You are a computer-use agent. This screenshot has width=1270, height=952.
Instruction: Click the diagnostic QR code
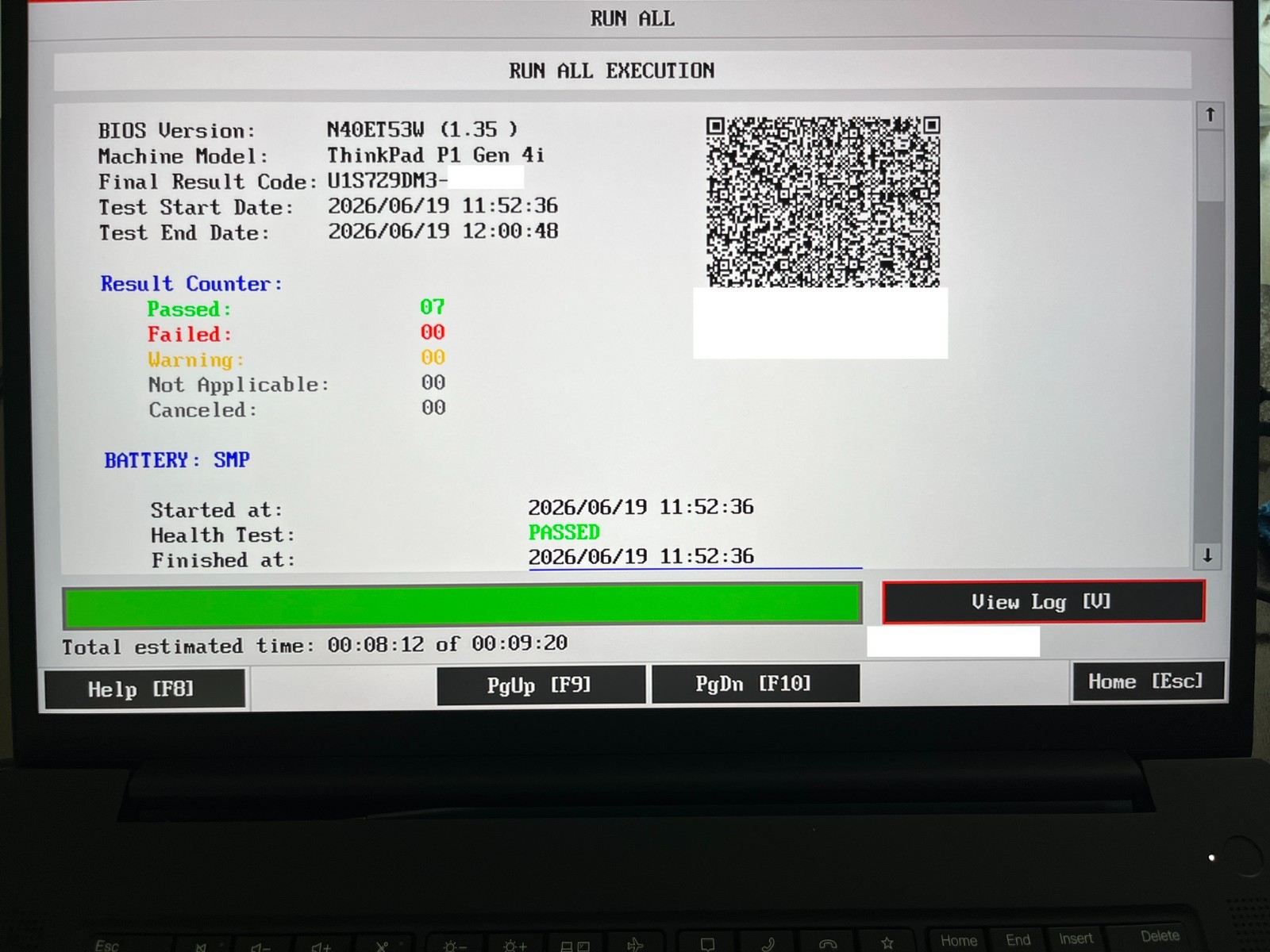(x=823, y=202)
